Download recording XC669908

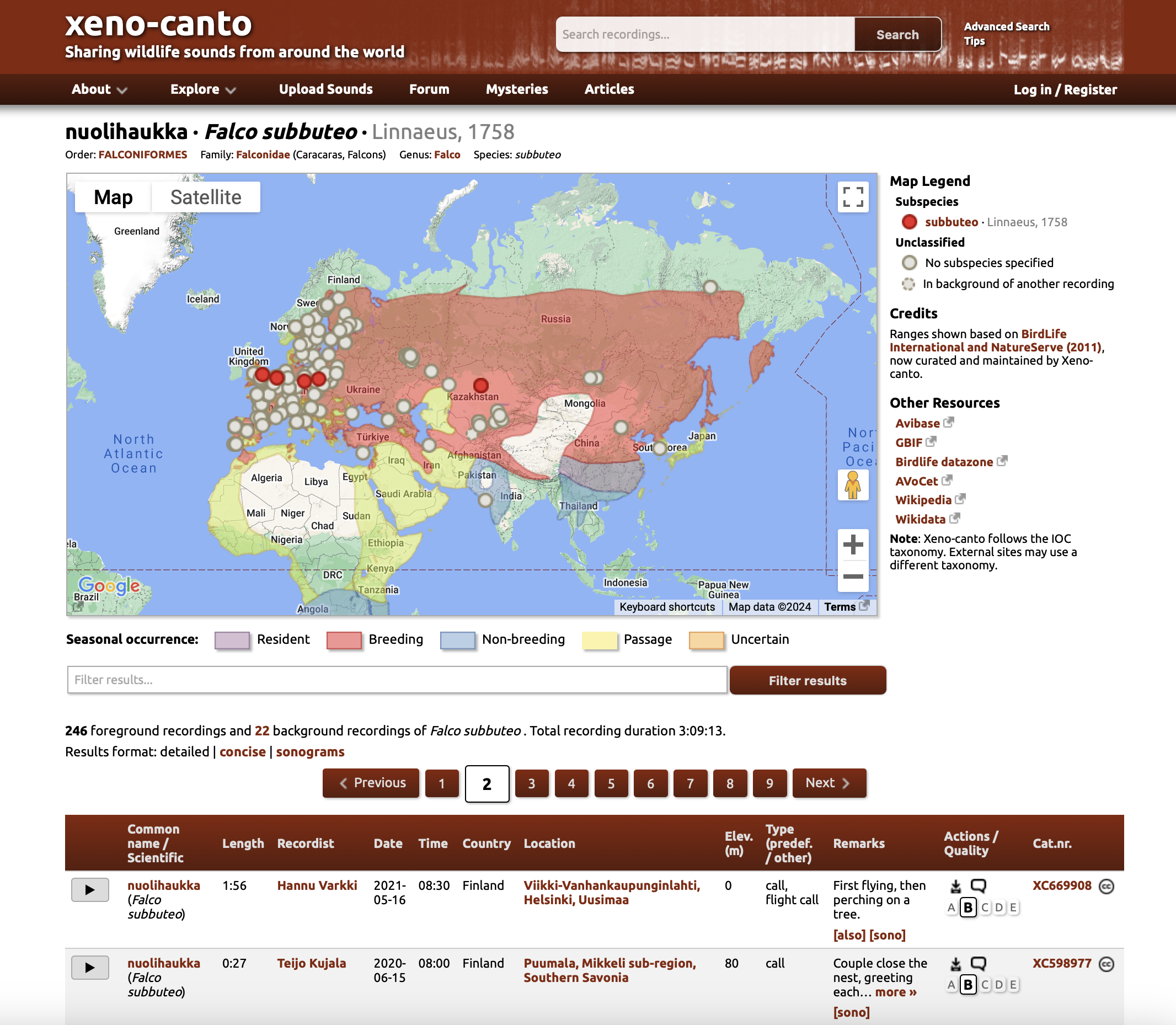click(956, 886)
